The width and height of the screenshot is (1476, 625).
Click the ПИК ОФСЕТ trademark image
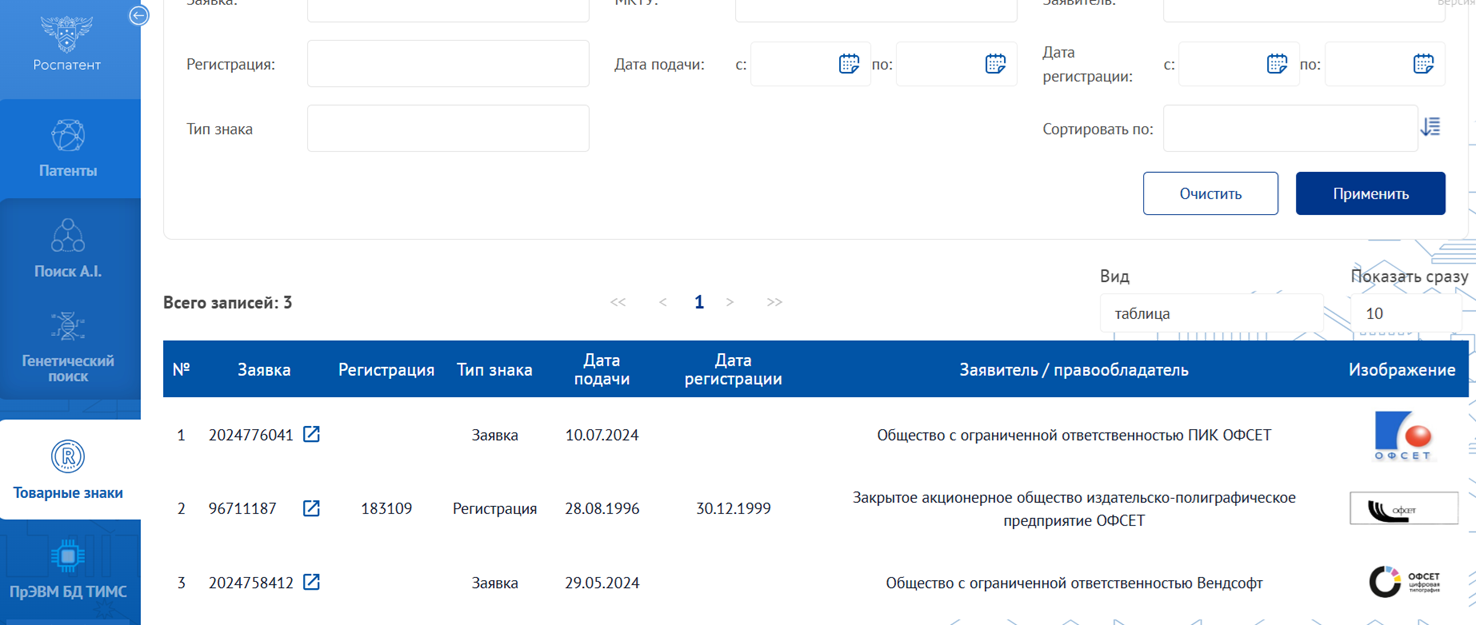1403,435
